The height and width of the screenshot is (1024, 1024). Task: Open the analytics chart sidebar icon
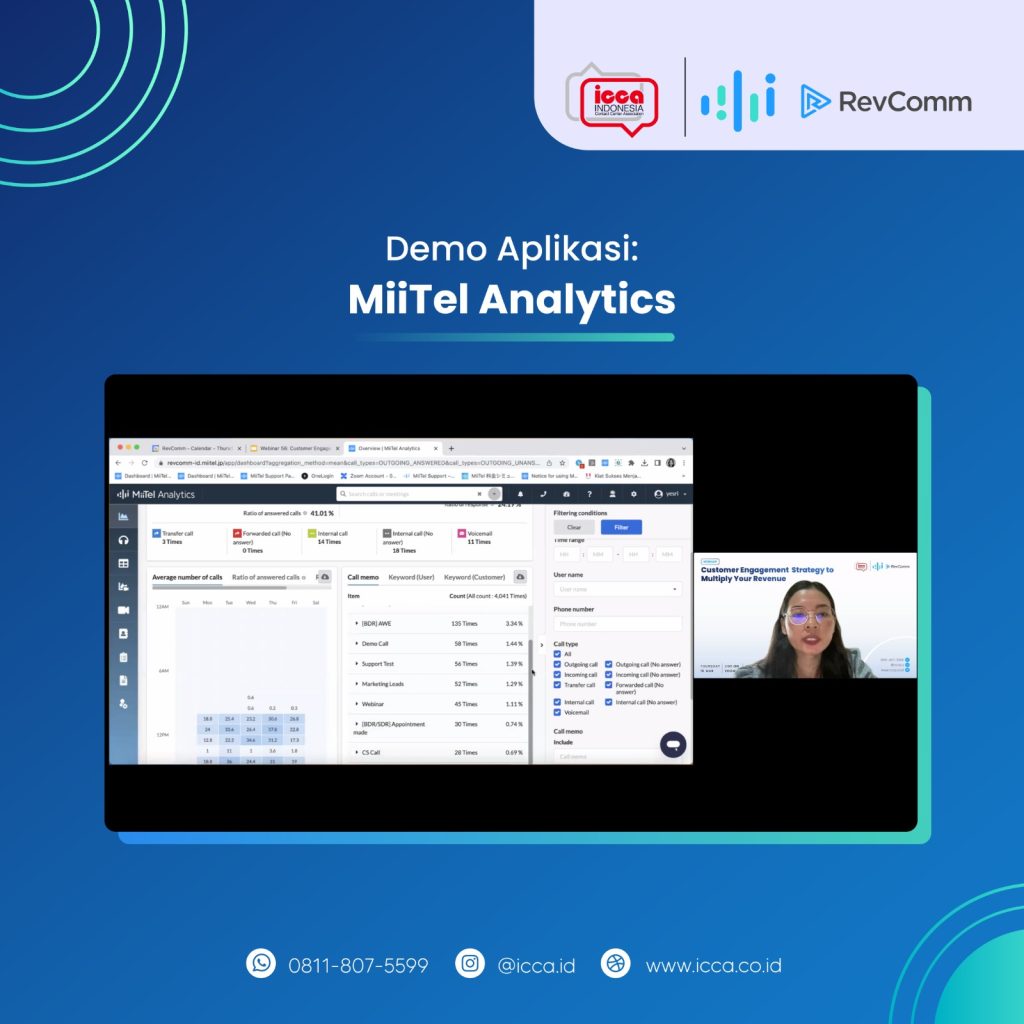pyautogui.click(x=123, y=517)
